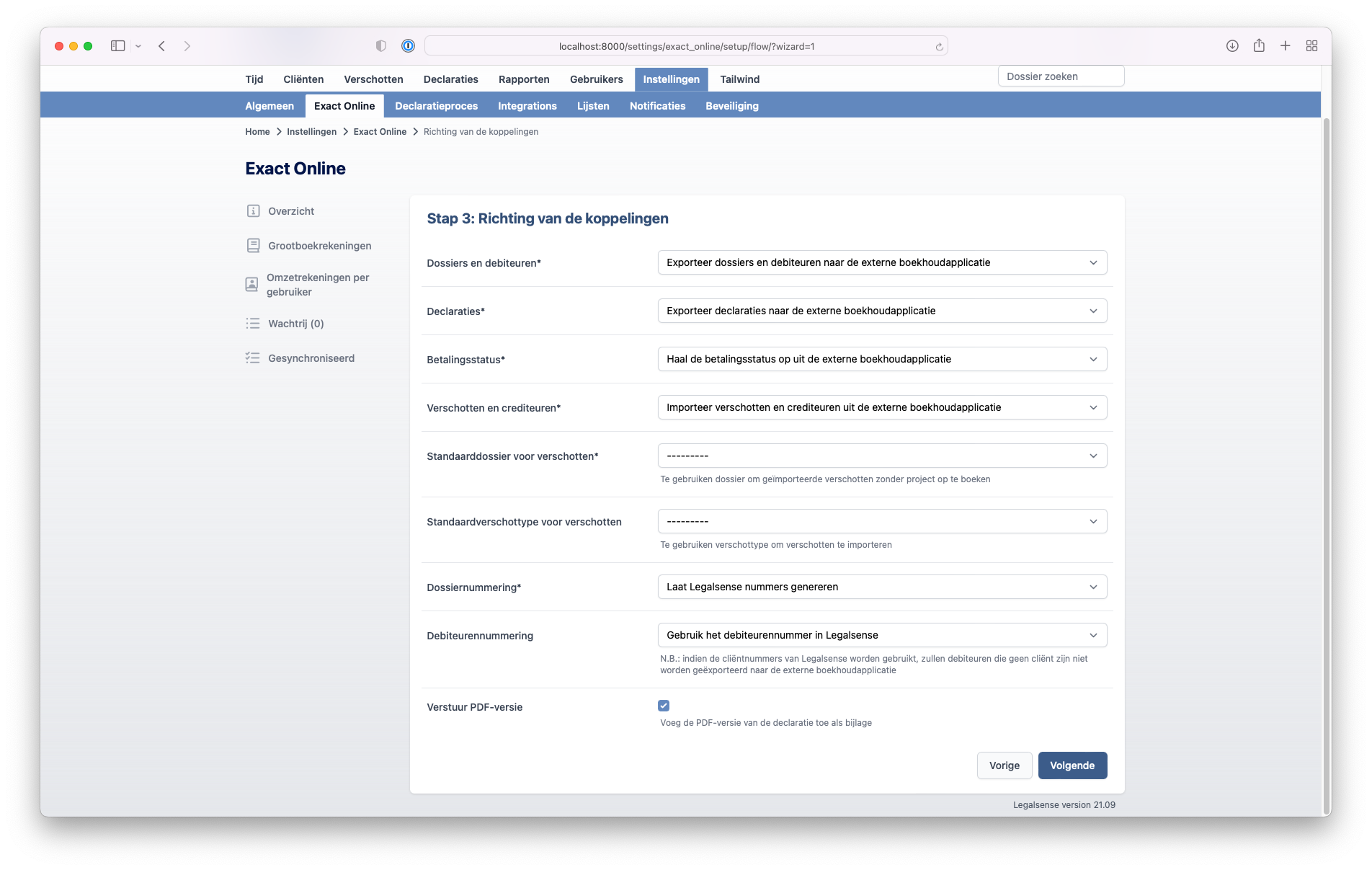
Task: Open a new tab with plus icon
Action: tap(1285, 46)
